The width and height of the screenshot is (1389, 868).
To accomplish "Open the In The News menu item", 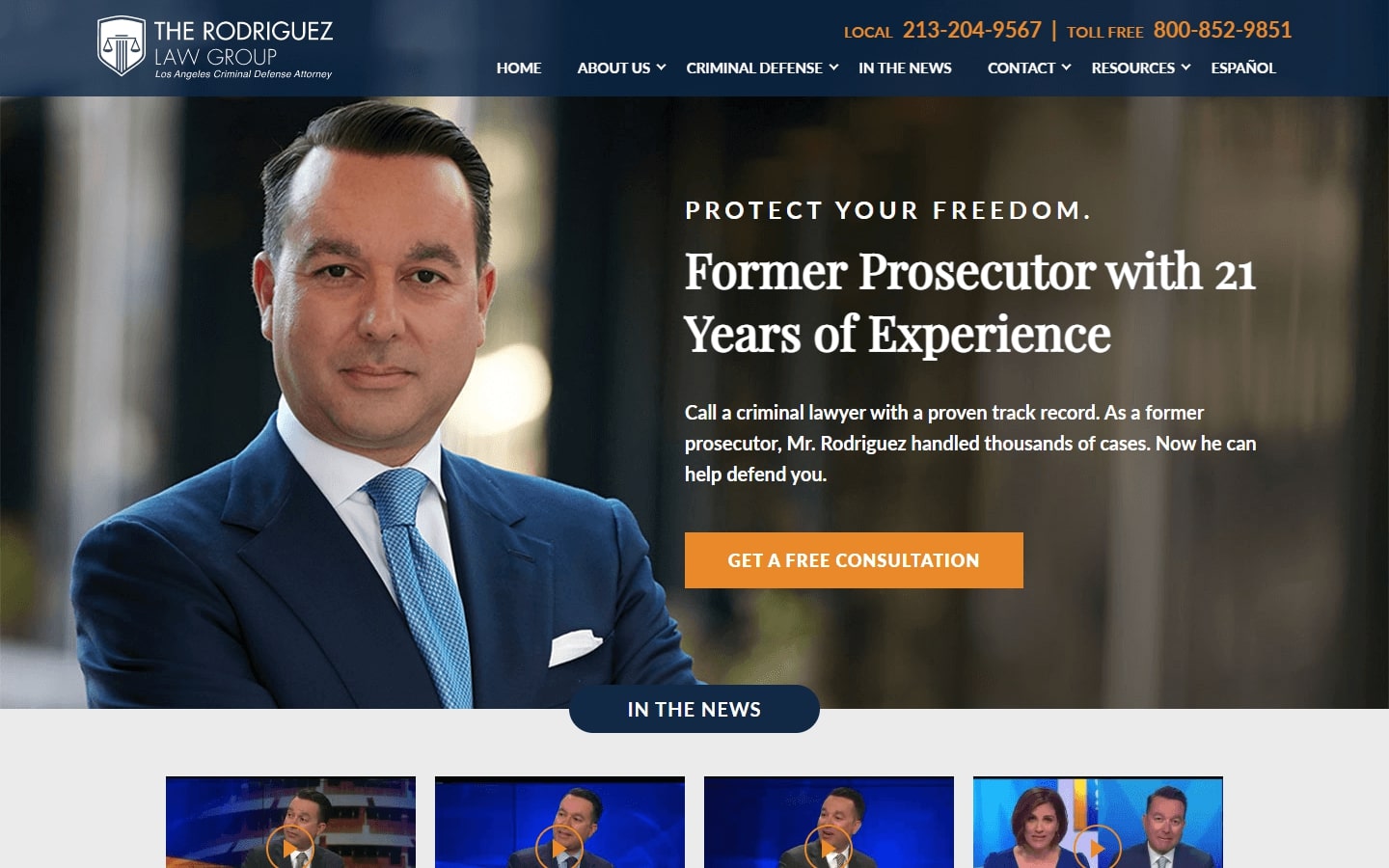I will pos(905,68).
